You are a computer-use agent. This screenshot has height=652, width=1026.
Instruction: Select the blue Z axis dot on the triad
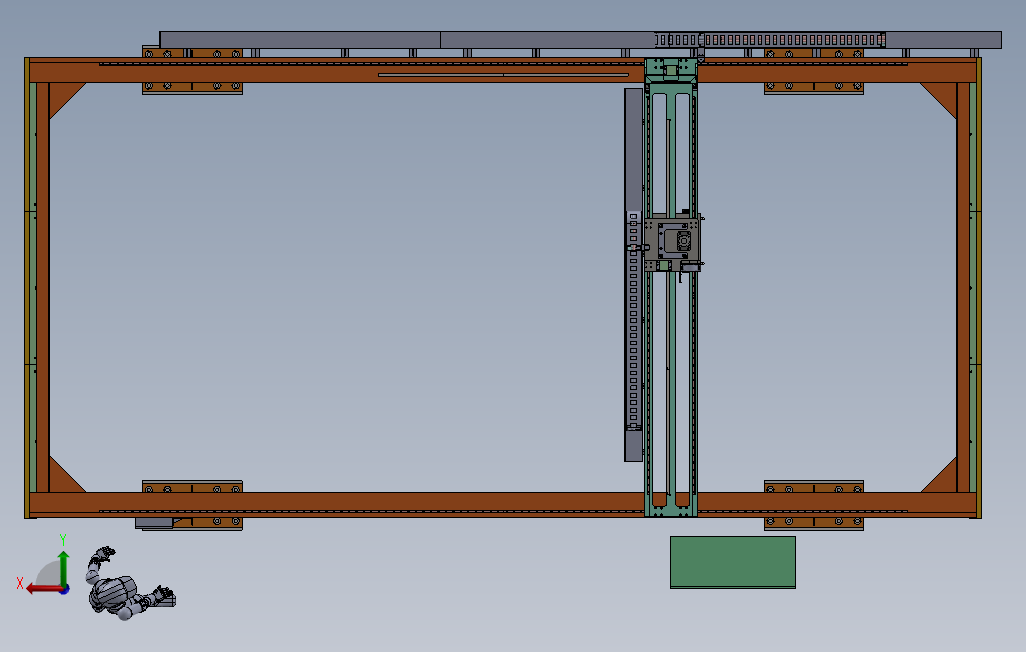pyautogui.click(x=65, y=590)
